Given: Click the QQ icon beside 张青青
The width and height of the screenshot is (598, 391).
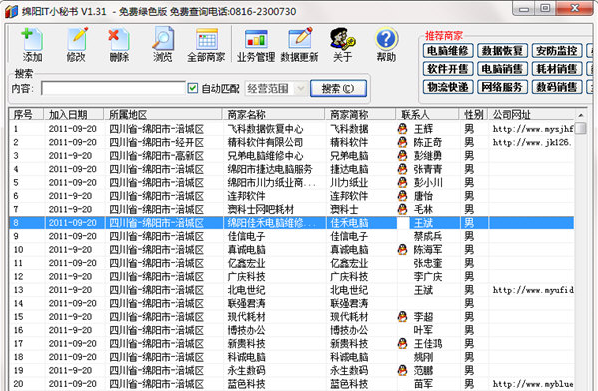Looking at the screenshot, I should pos(402,169).
